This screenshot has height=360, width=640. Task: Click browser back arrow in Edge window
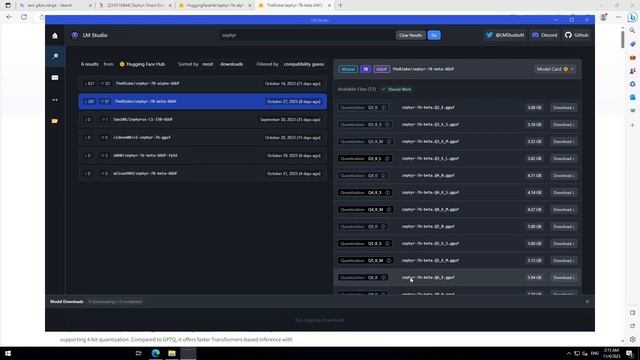click(9, 17)
